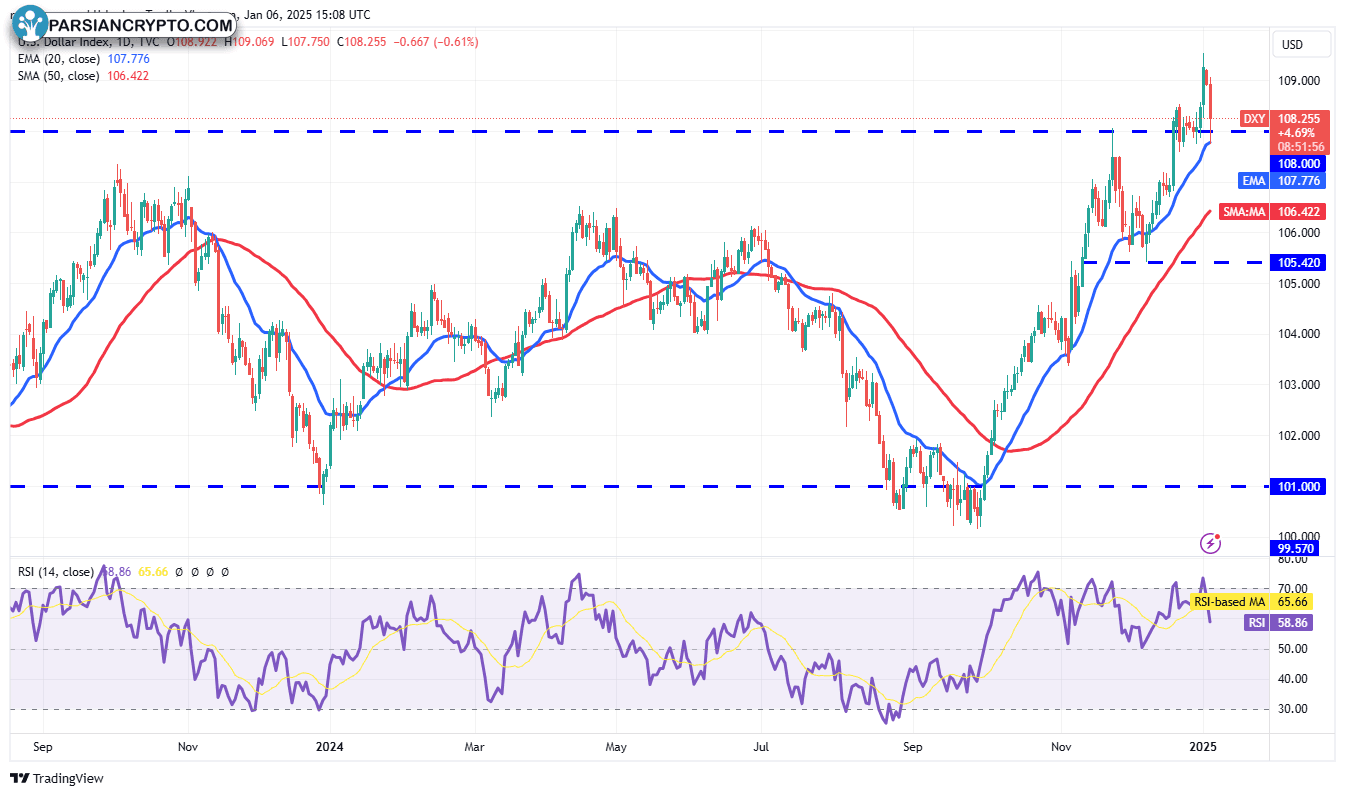Viewport: 1345px width, 796px height.
Task: Click the 65.66 value in RSI legend
Action: click(x=155, y=572)
